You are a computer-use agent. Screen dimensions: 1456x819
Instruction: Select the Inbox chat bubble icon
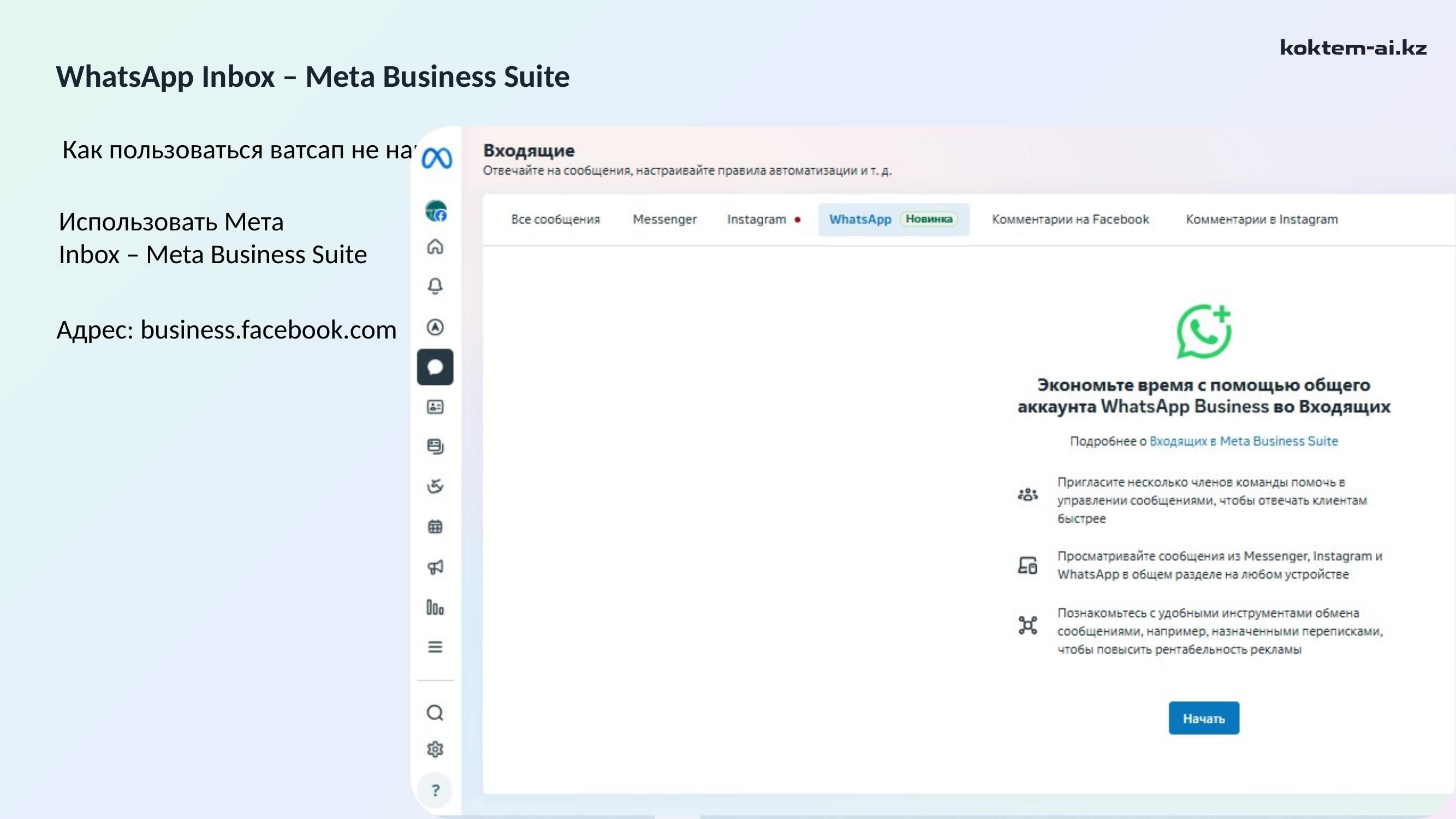(x=435, y=367)
